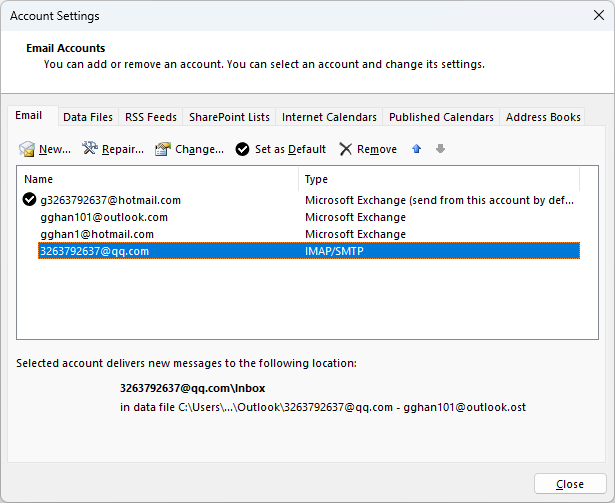Click the Change account icon
Screen dimensions: 615x503
pos(163,149)
